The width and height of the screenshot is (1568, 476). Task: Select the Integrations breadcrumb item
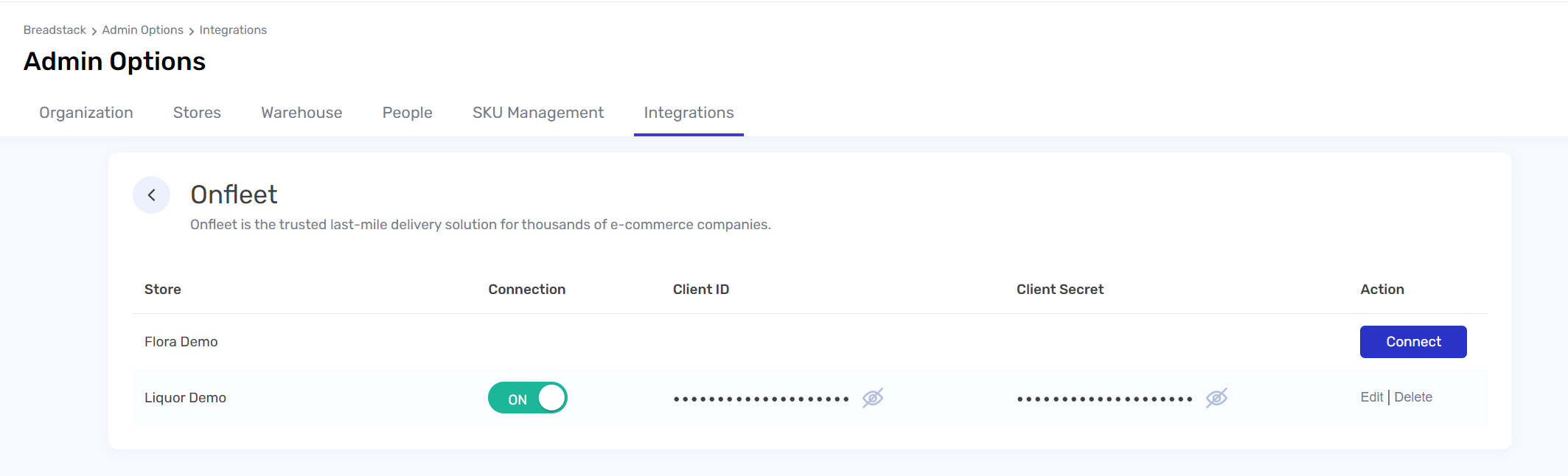pyautogui.click(x=233, y=30)
